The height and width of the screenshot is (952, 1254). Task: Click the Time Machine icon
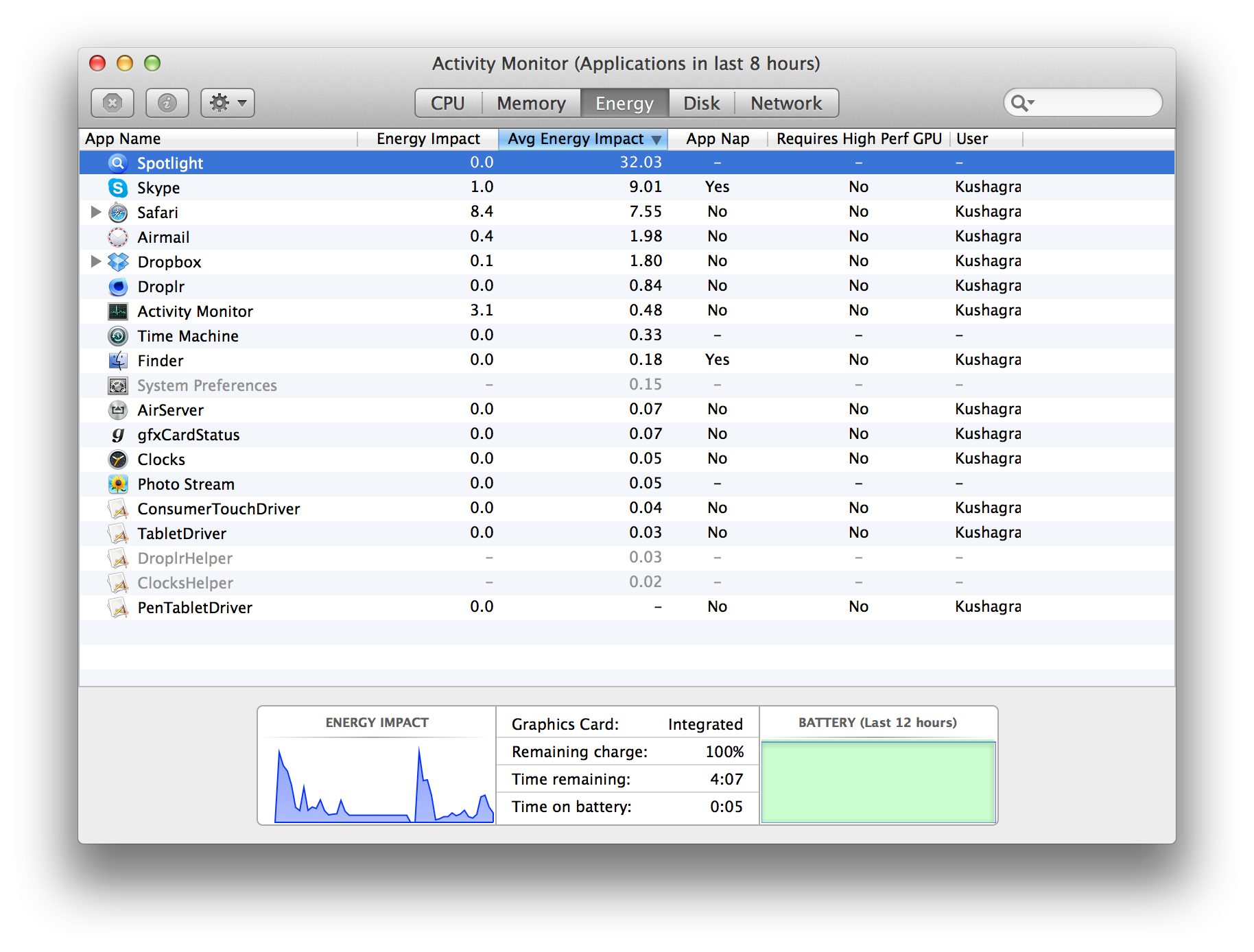(118, 335)
